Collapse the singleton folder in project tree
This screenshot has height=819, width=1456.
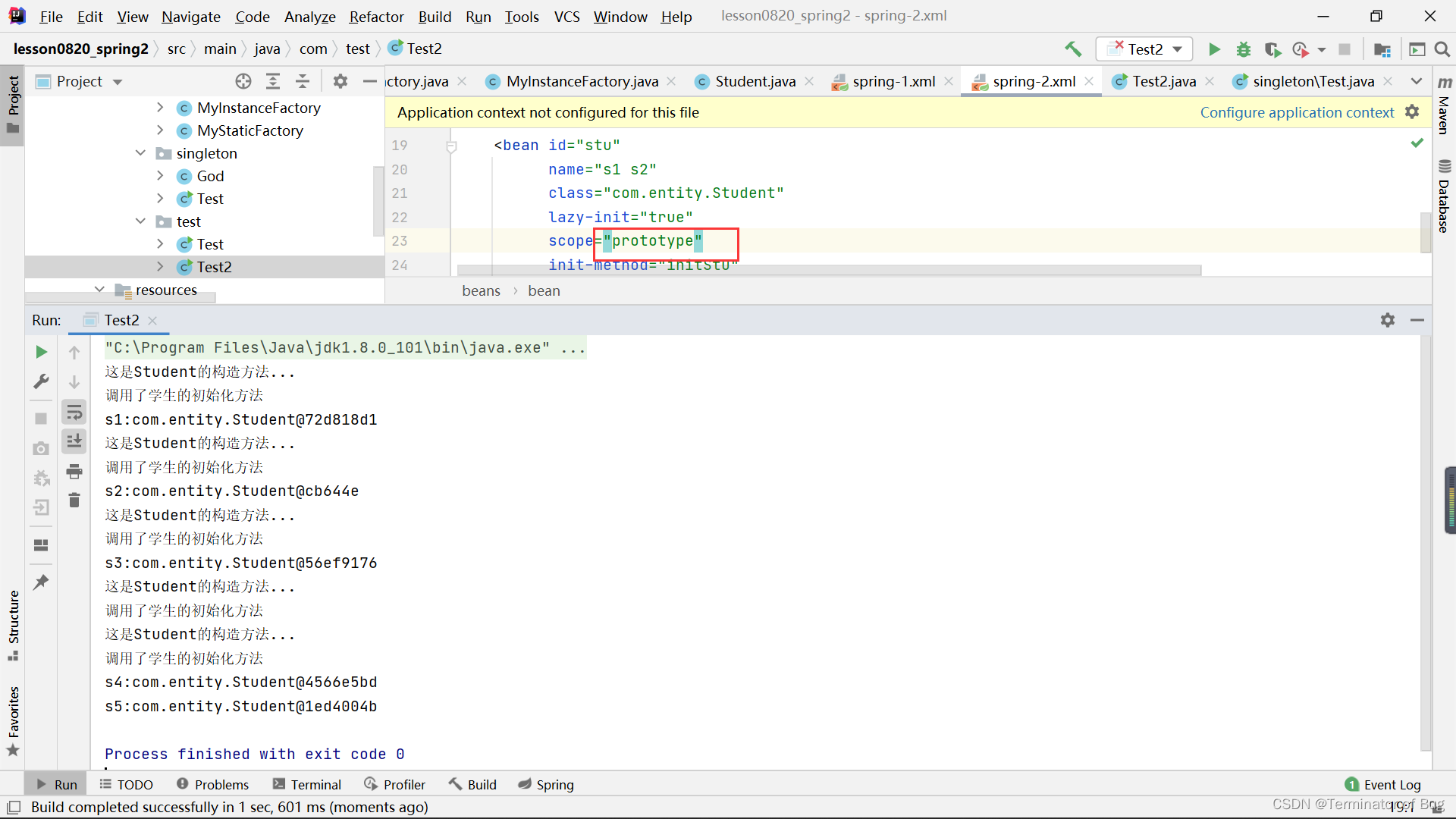tap(140, 153)
